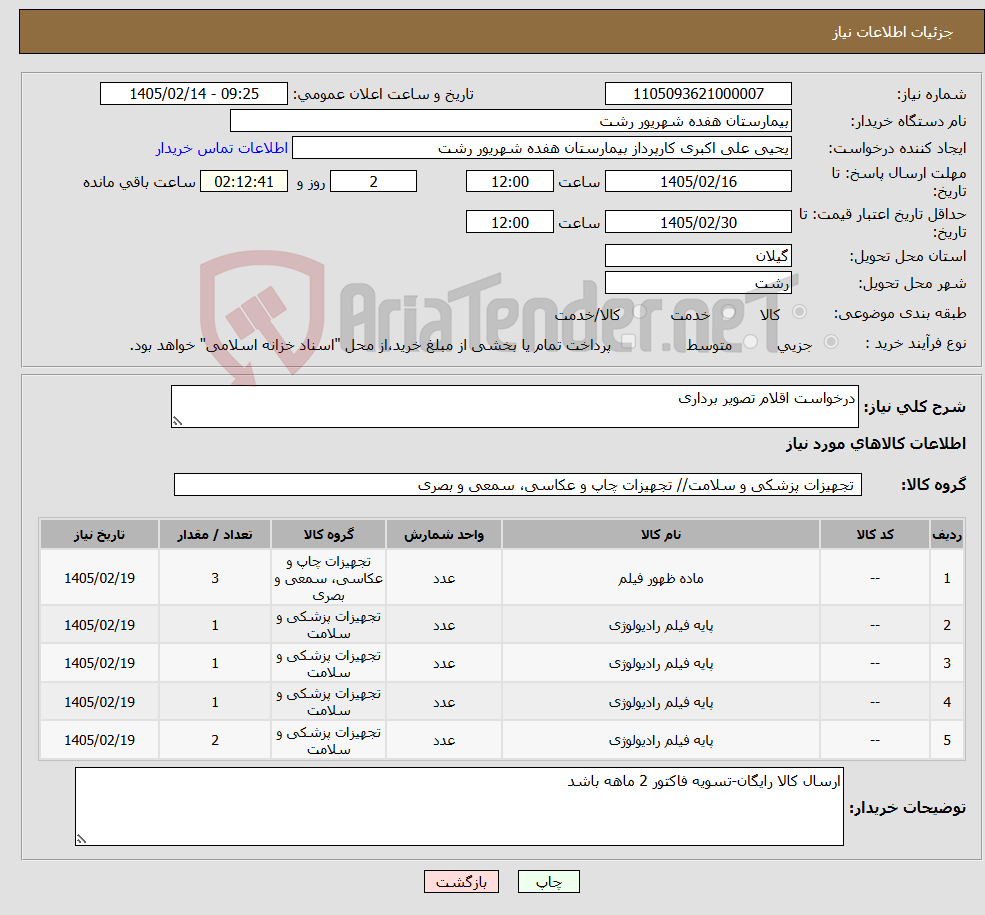Click پایه فیلم رادیولوژی in row 2

pyautogui.click(x=661, y=625)
